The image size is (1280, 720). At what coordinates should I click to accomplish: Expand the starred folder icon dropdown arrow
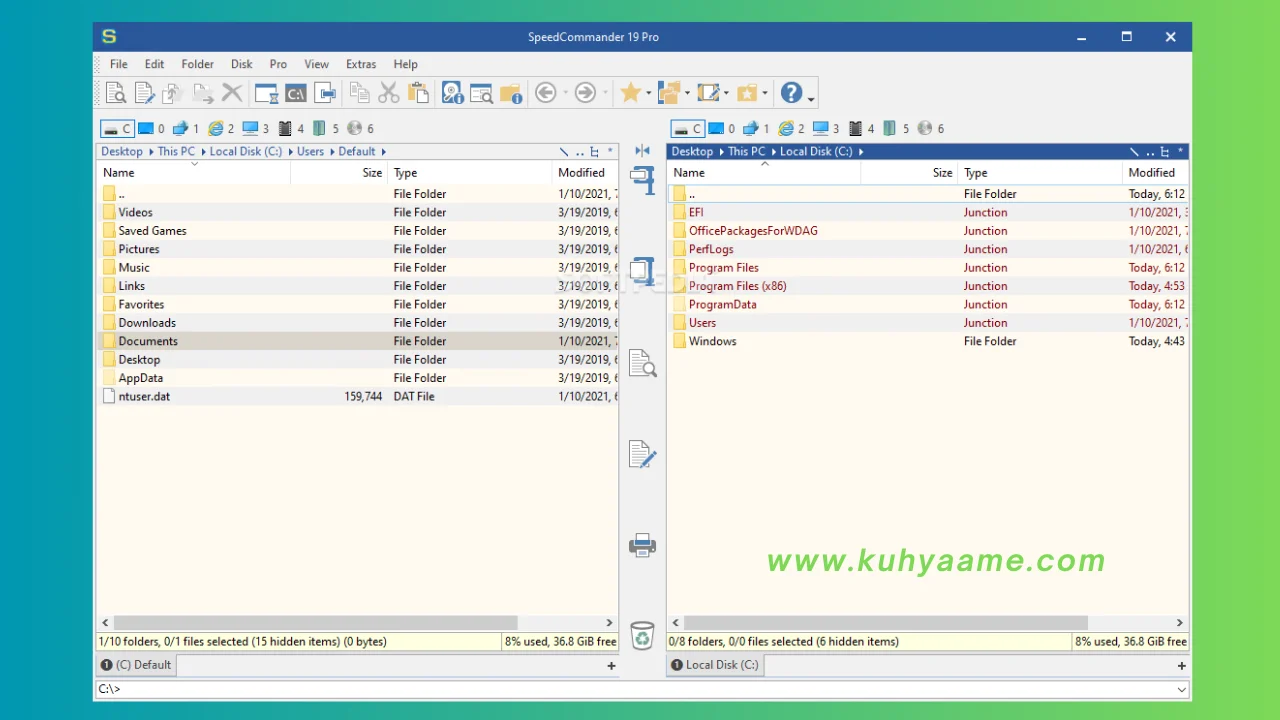[x=765, y=94]
